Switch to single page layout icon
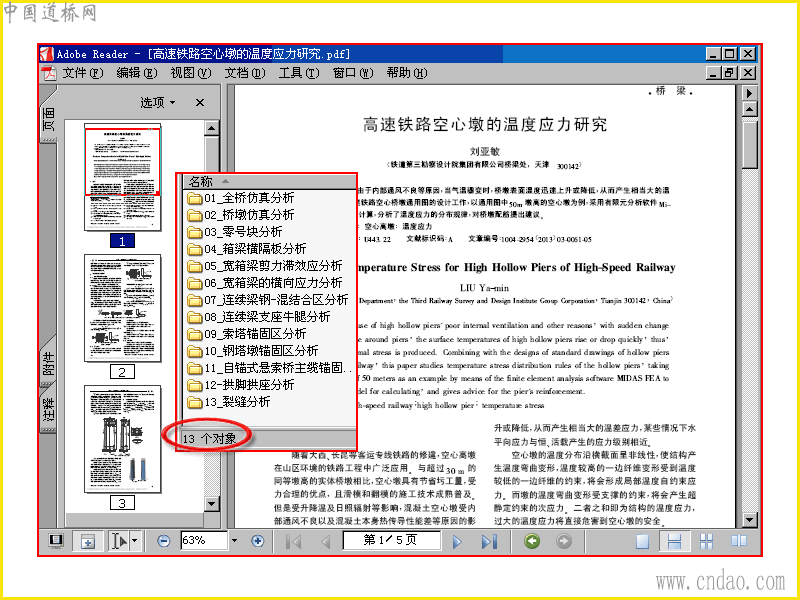 pyautogui.click(x=642, y=541)
